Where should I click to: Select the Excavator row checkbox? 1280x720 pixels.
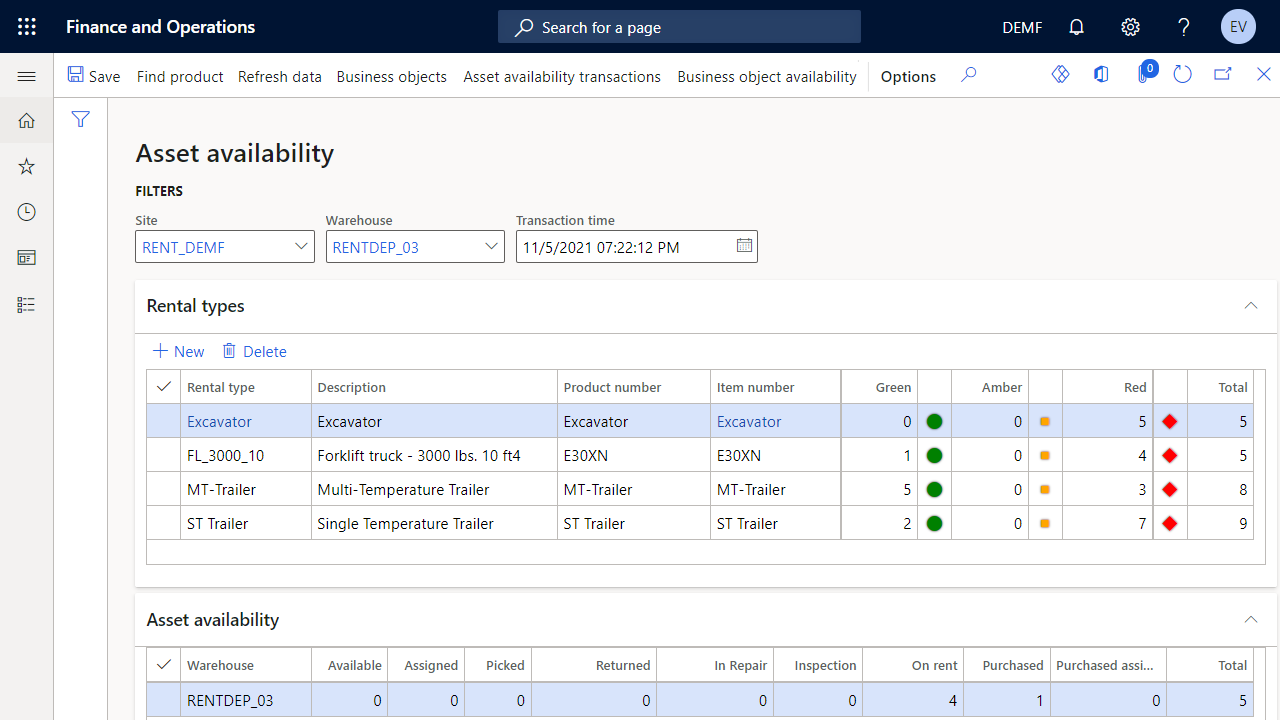(164, 421)
